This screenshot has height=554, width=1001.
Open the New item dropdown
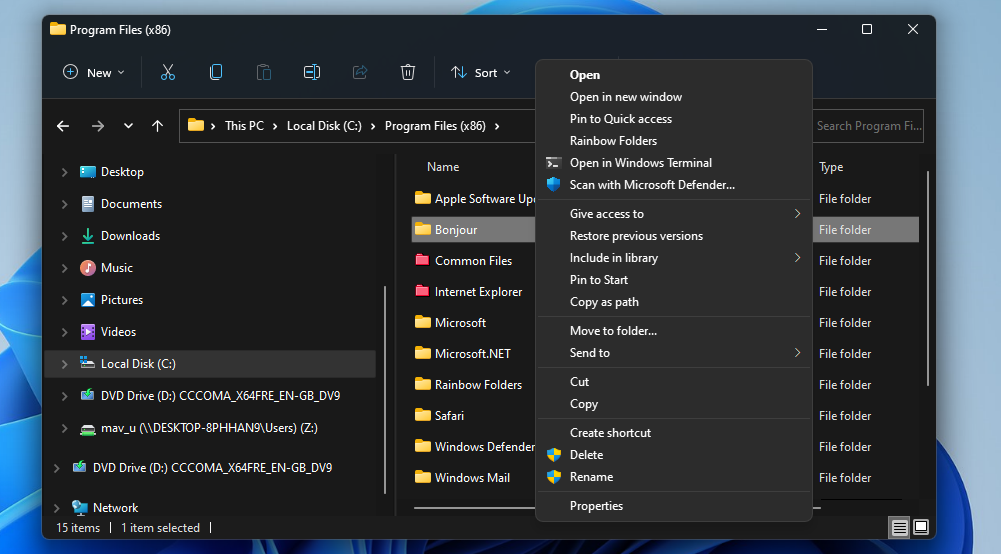94,73
